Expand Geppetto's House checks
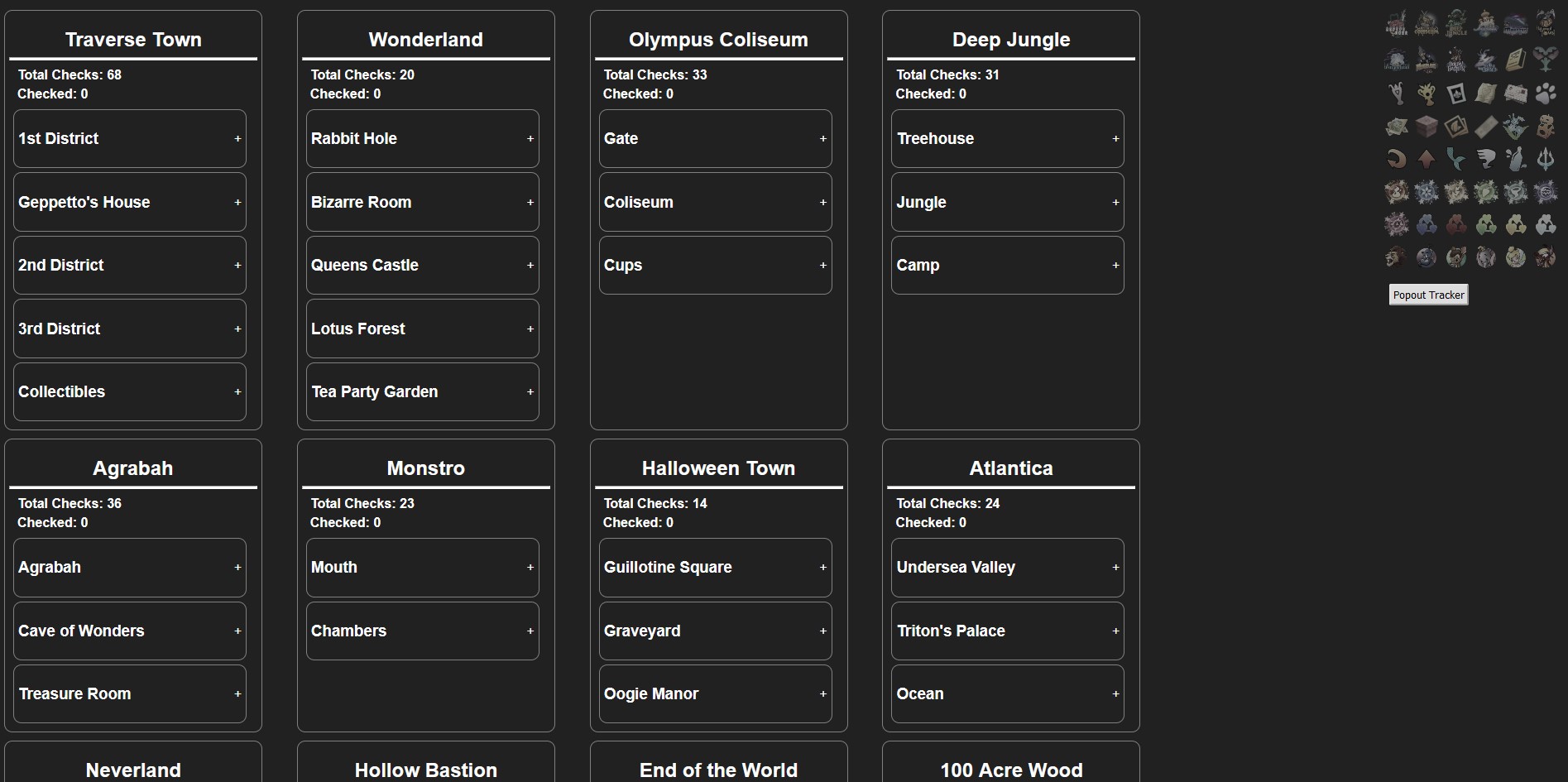1568x782 pixels. coord(130,202)
